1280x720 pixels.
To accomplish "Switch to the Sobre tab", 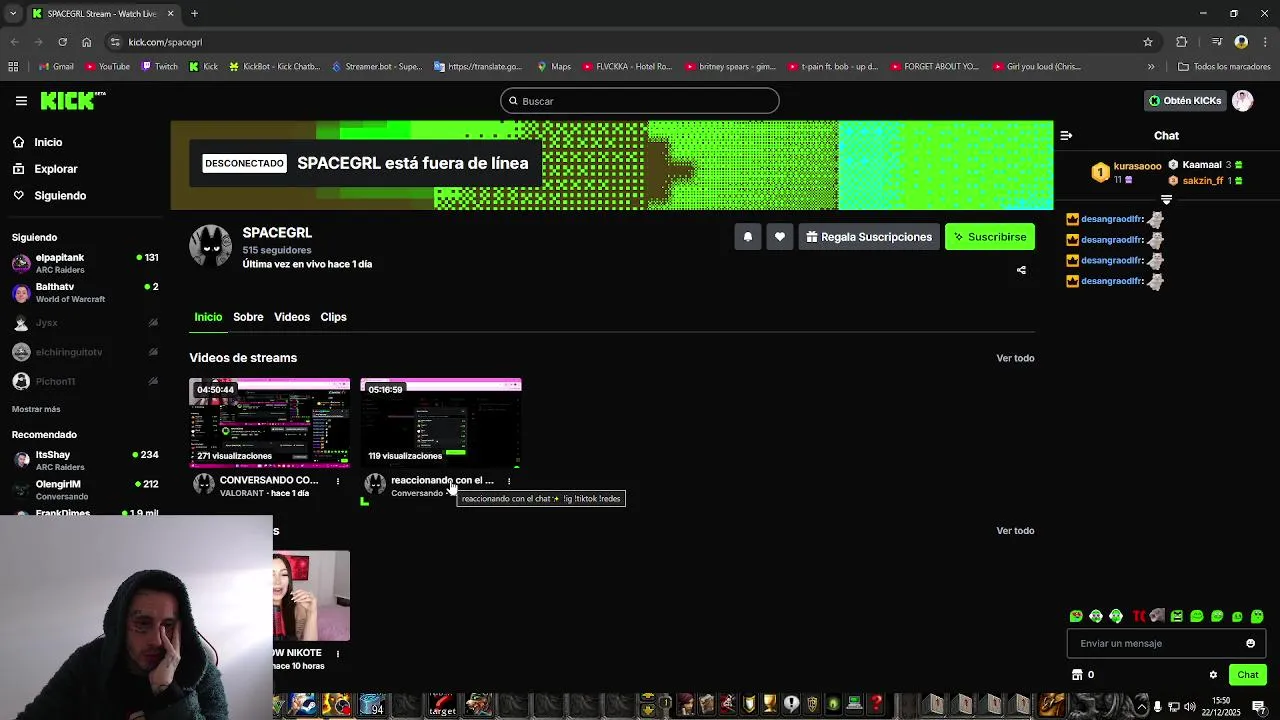I will coord(248,317).
